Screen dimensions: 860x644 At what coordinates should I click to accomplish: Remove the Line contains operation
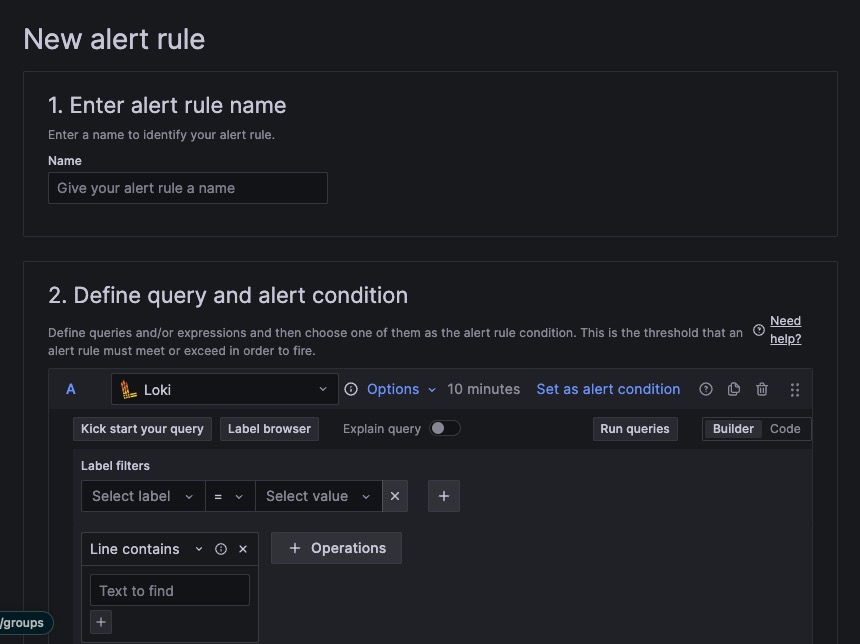(x=243, y=549)
